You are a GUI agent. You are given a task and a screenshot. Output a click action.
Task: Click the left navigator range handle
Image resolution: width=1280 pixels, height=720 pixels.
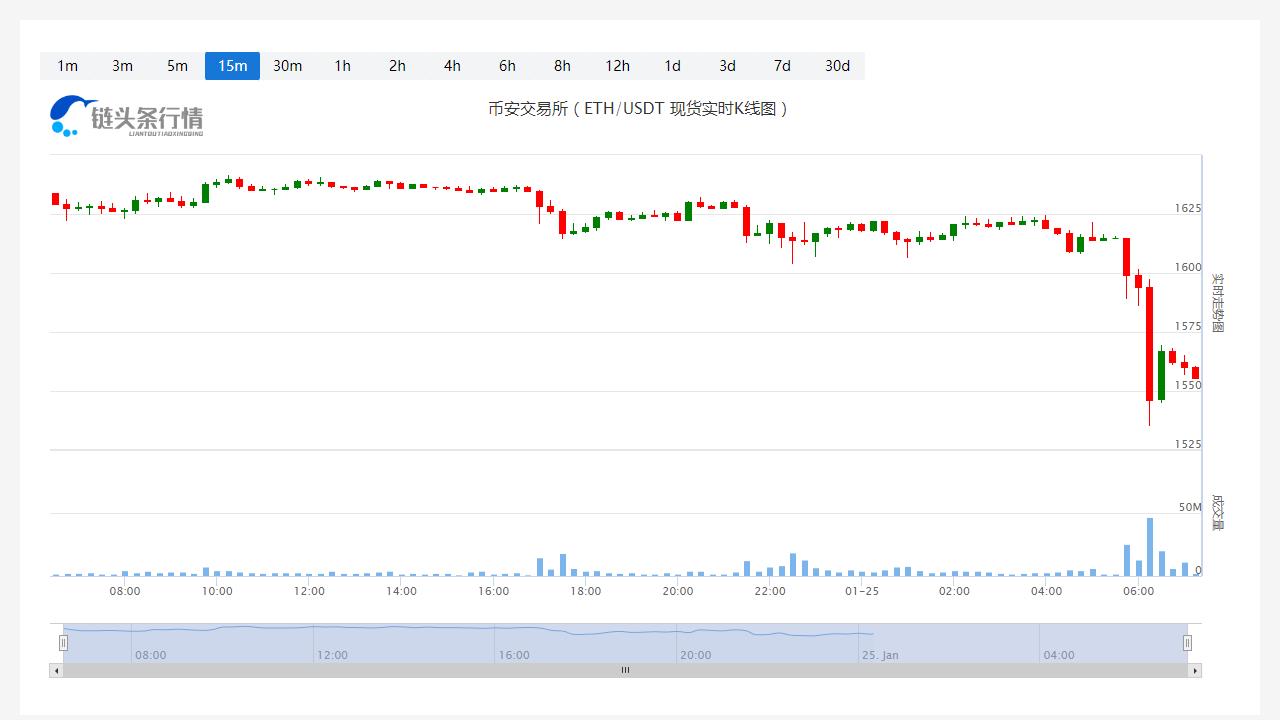tap(63, 643)
